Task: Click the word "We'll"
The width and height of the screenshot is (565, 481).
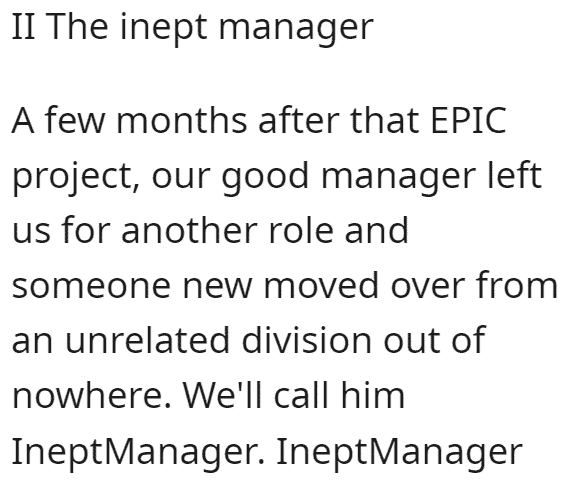Action: point(223,395)
